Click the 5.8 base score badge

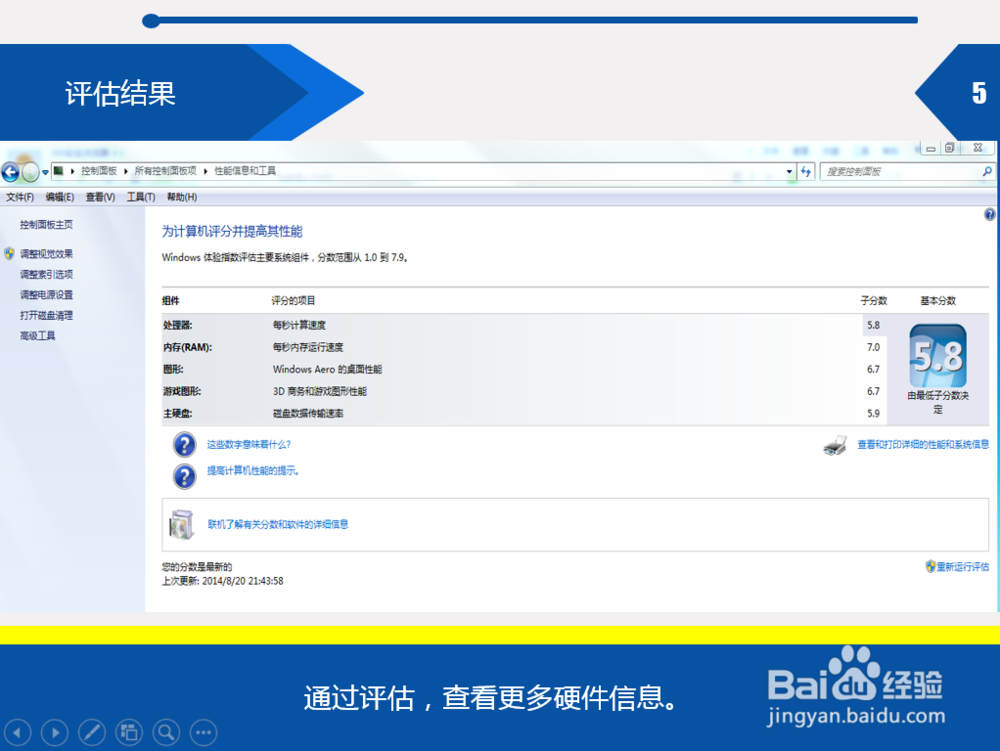[x=938, y=355]
